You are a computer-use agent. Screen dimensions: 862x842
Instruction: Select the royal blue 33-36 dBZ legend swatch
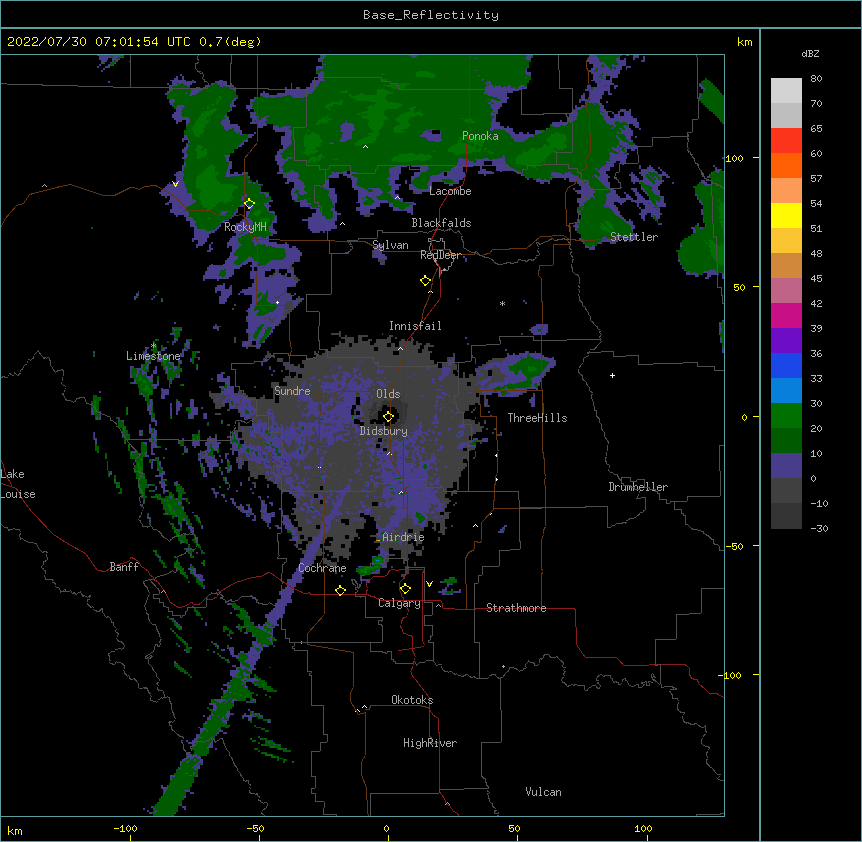click(x=786, y=365)
